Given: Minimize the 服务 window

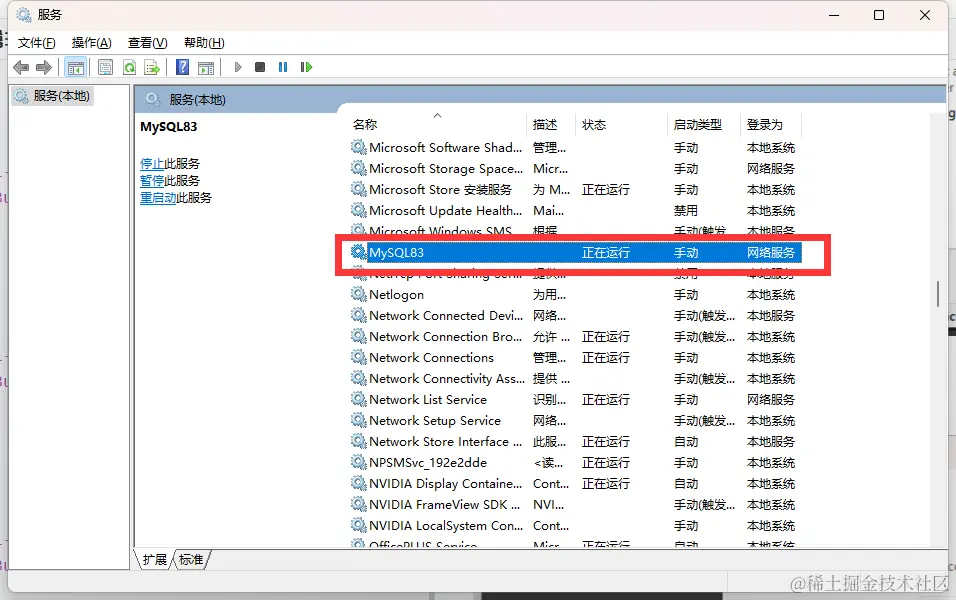Looking at the screenshot, I should 834,15.
